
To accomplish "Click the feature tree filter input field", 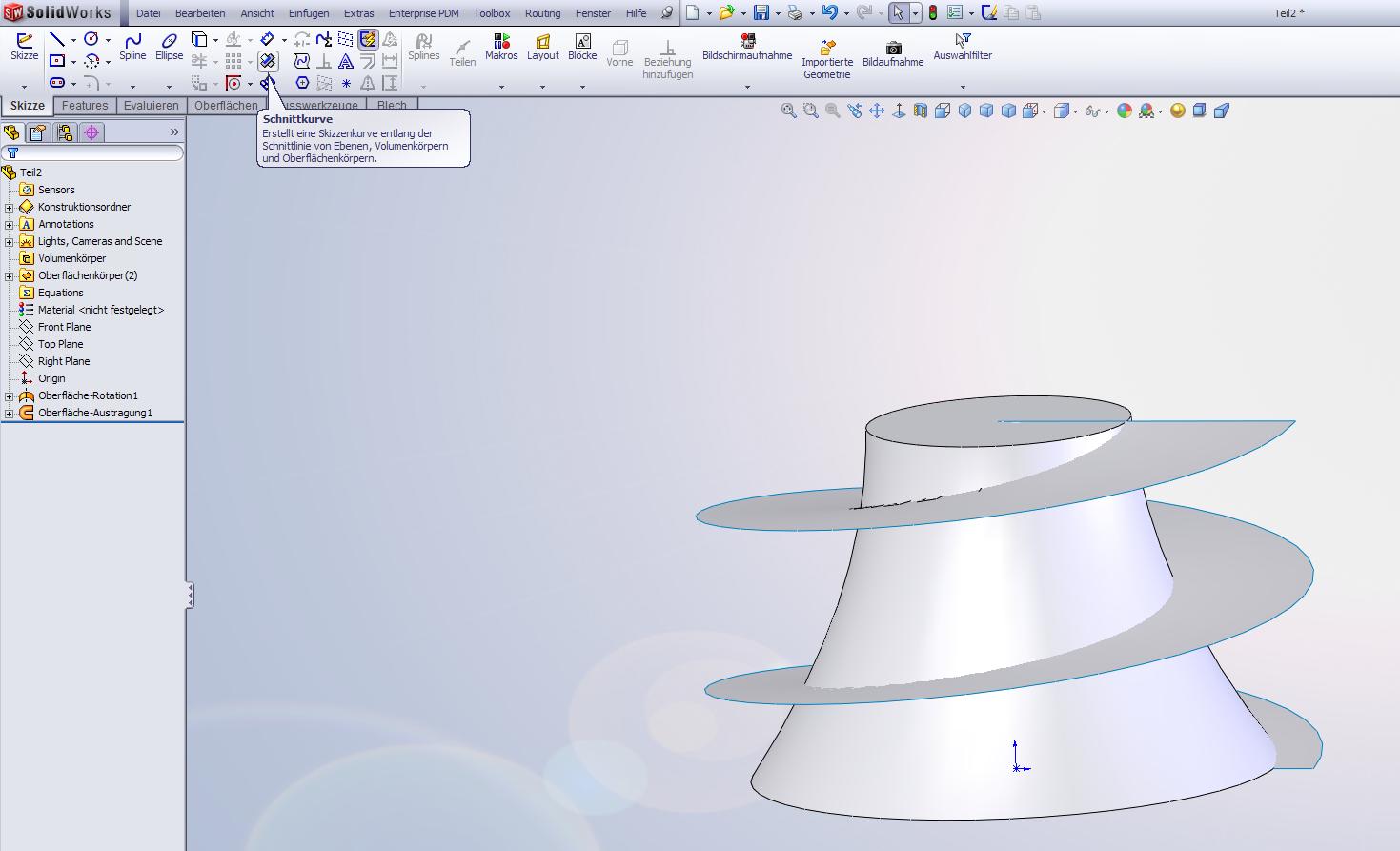I will coord(95,152).
